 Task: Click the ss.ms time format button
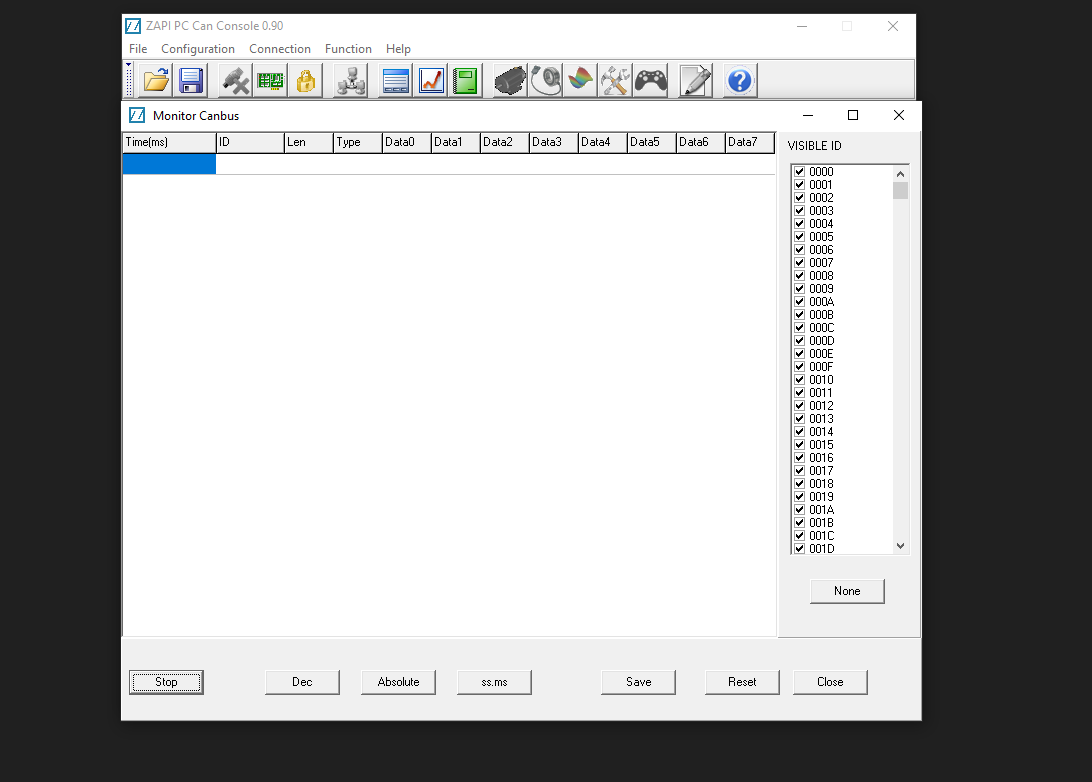click(494, 682)
